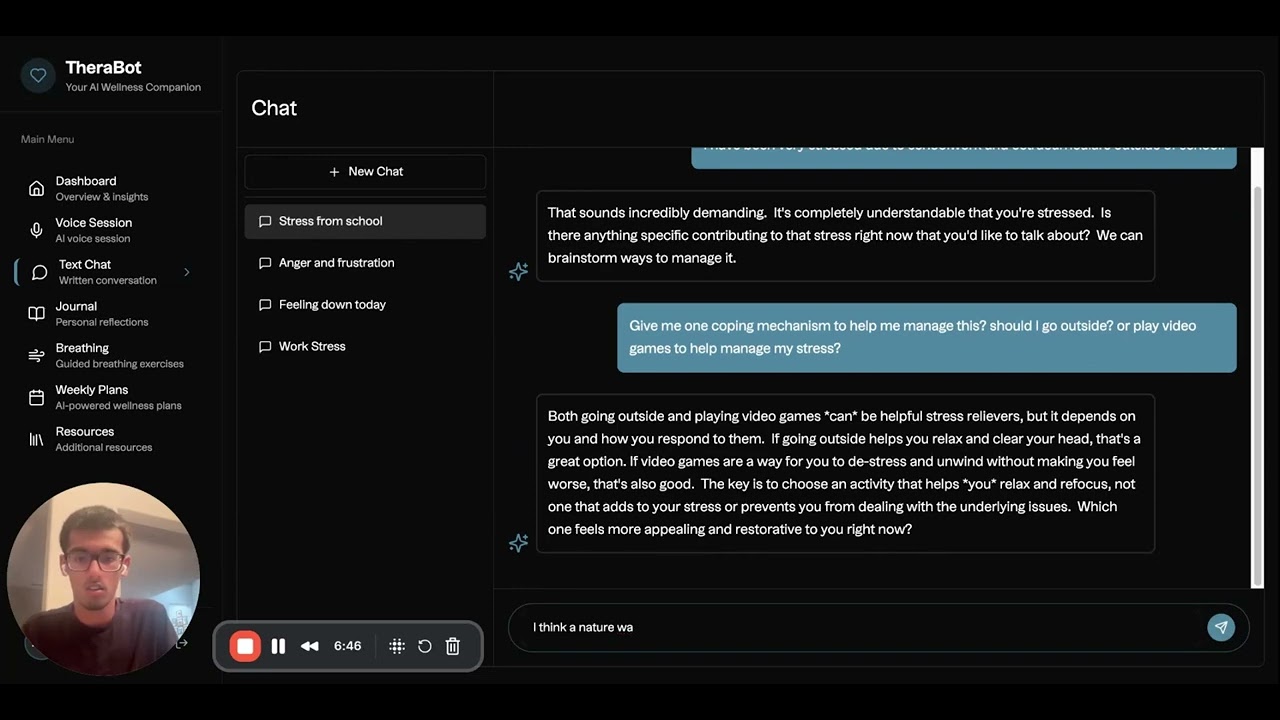Click the TheraBot heart logo
This screenshot has width=1280, height=720.
(38, 75)
